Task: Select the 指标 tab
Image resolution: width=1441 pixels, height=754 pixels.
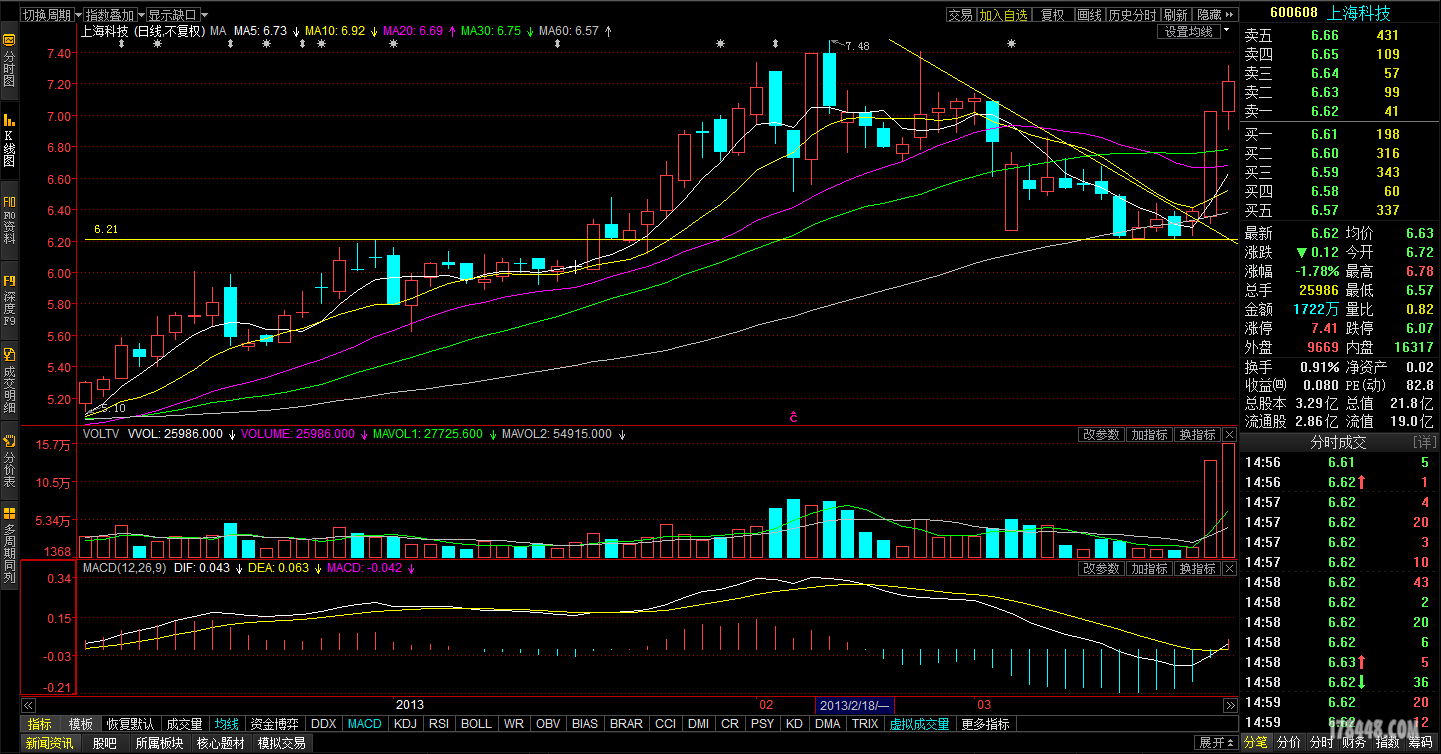Action: [x=39, y=724]
